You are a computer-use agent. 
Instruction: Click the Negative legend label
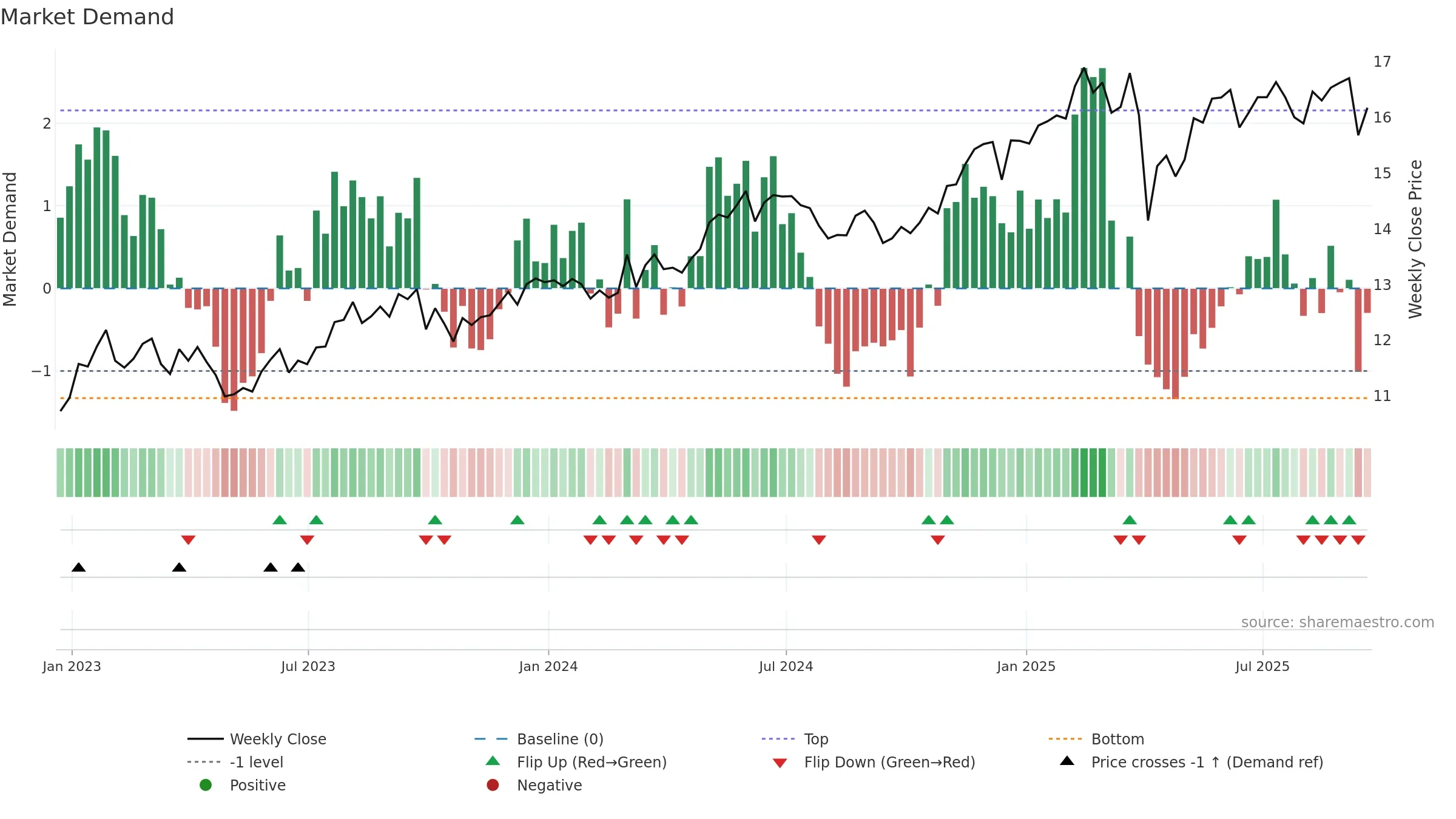[549, 785]
